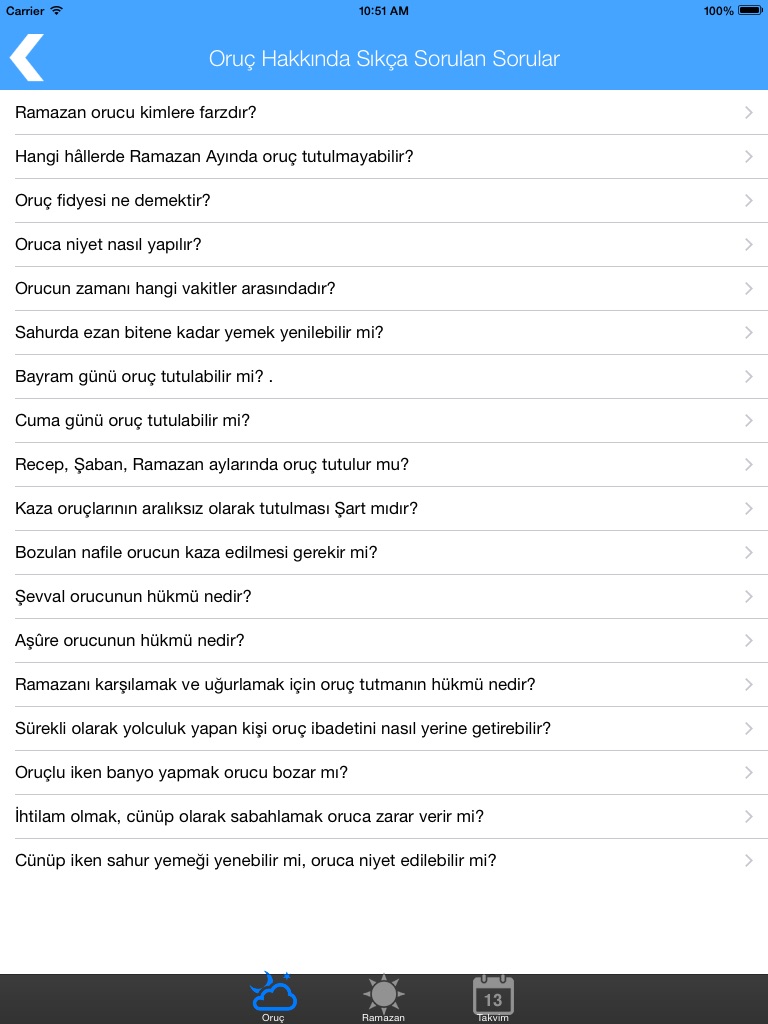Open 'İhtilam olmak, cünüp olarak sabahlamak' question
This screenshot has width=768, height=1024.
[249, 817]
